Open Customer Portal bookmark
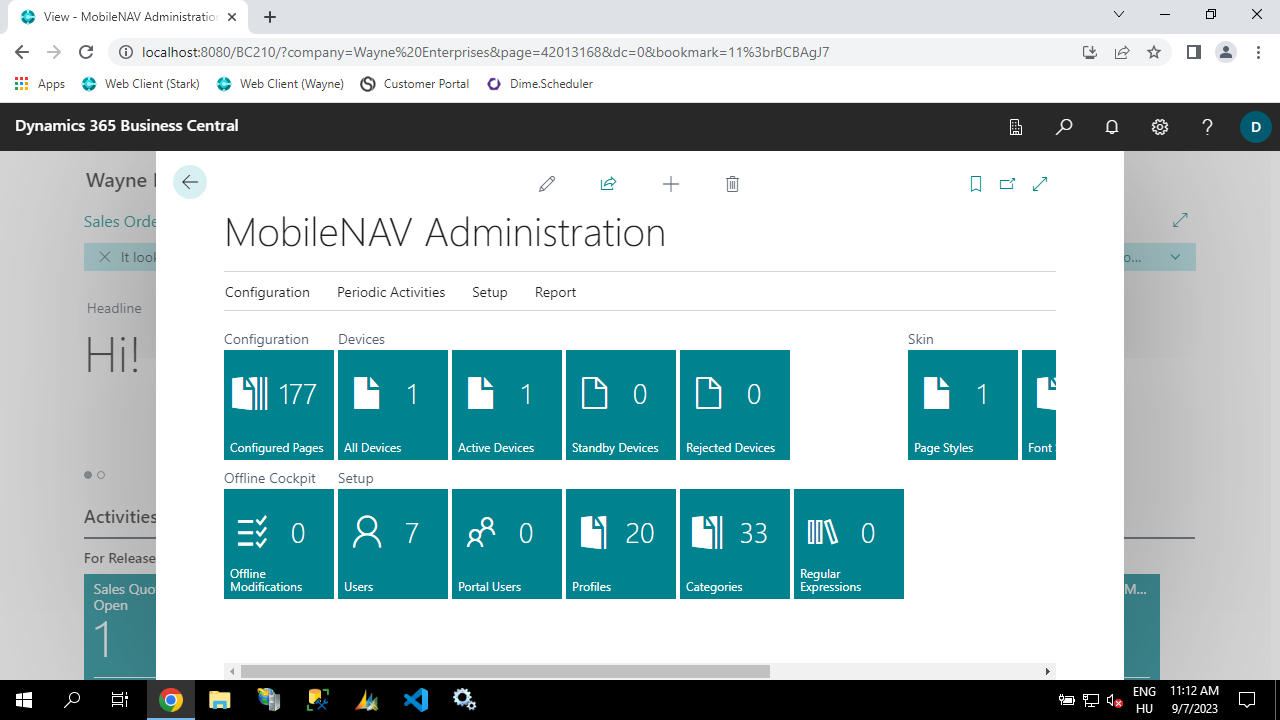The height and width of the screenshot is (720, 1280). (415, 84)
